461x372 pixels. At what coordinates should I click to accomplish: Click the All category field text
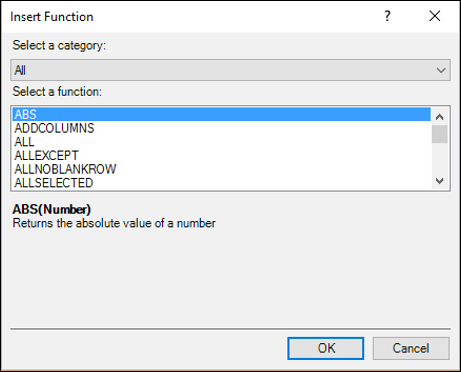tap(20, 70)
